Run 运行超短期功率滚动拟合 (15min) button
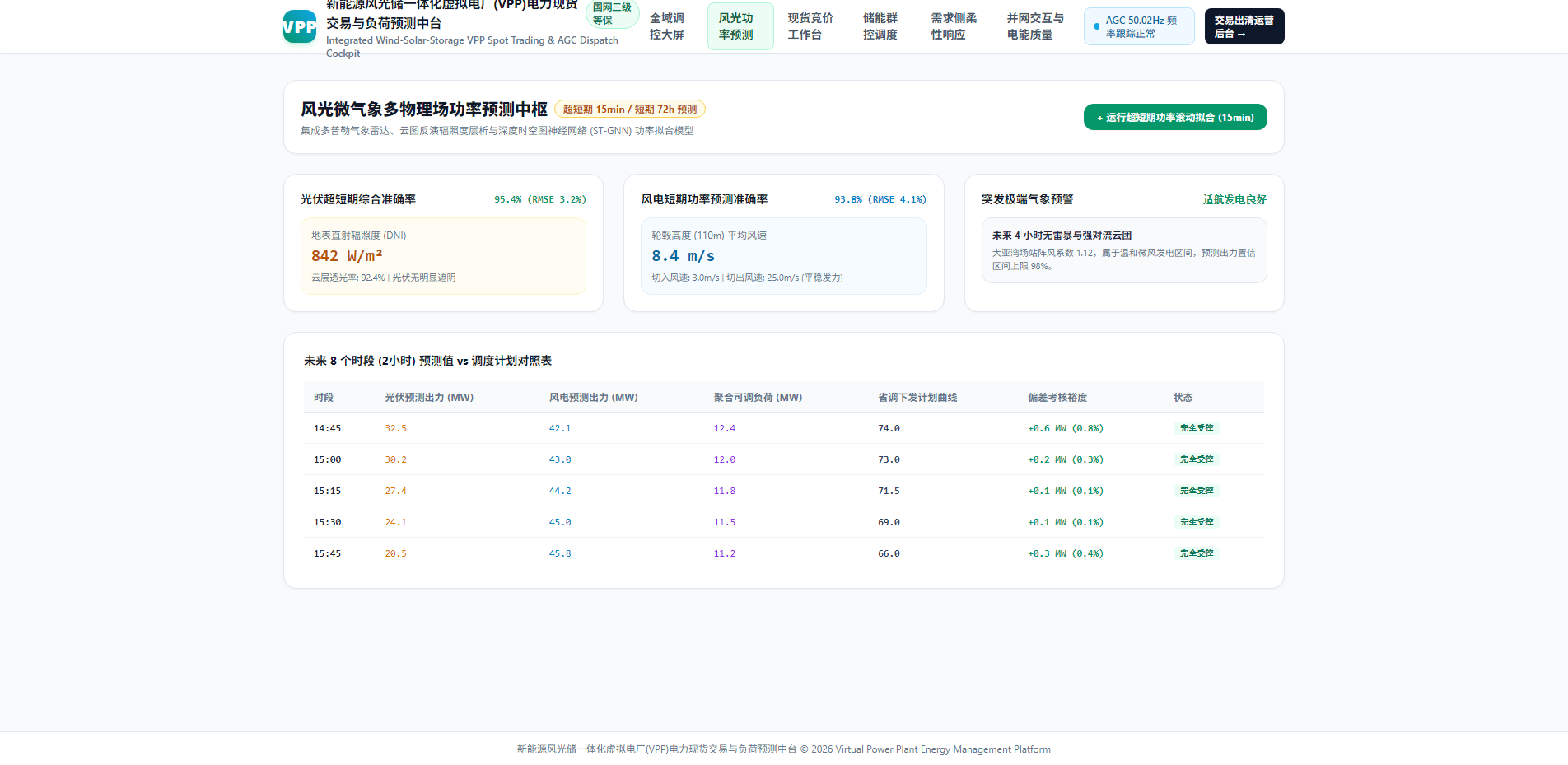 [1175, 117]
